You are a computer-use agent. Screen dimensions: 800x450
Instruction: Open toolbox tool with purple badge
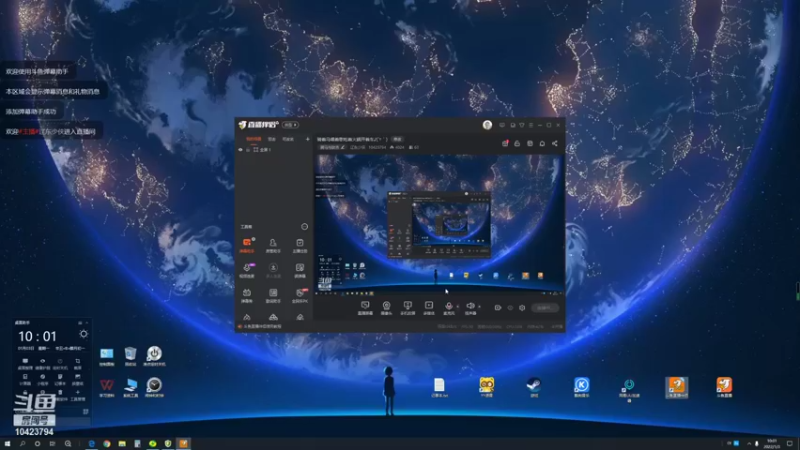pyautogui.click(x=247, y=270)
